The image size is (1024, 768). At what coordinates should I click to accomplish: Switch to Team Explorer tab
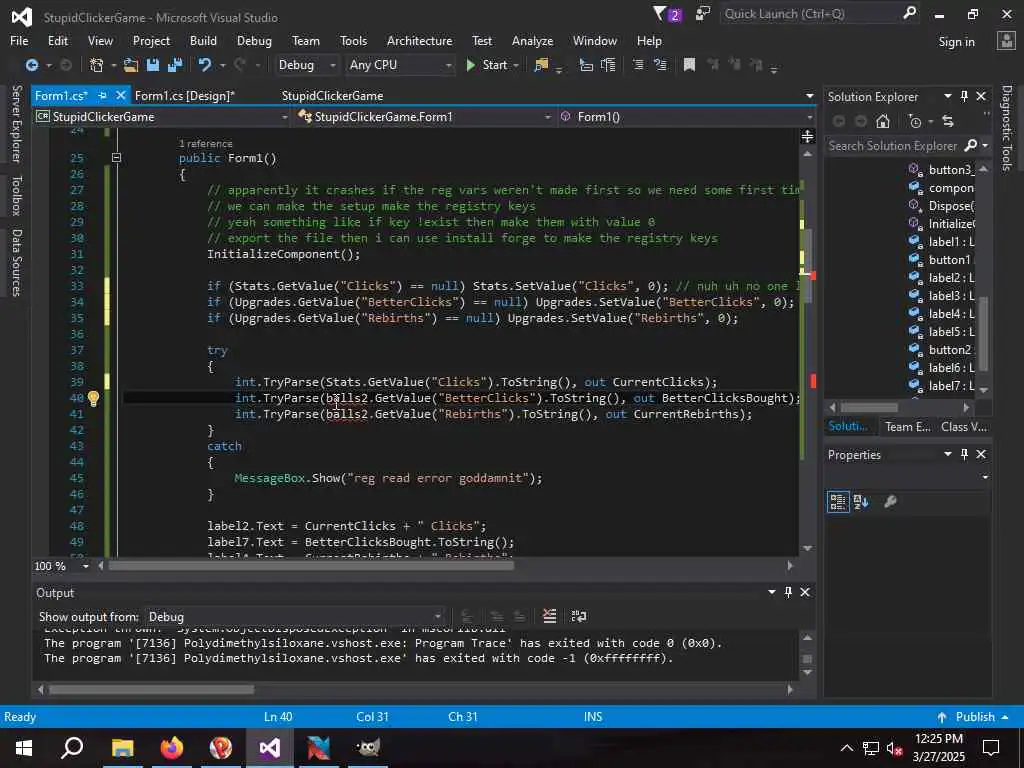click(x=907, y=426)
